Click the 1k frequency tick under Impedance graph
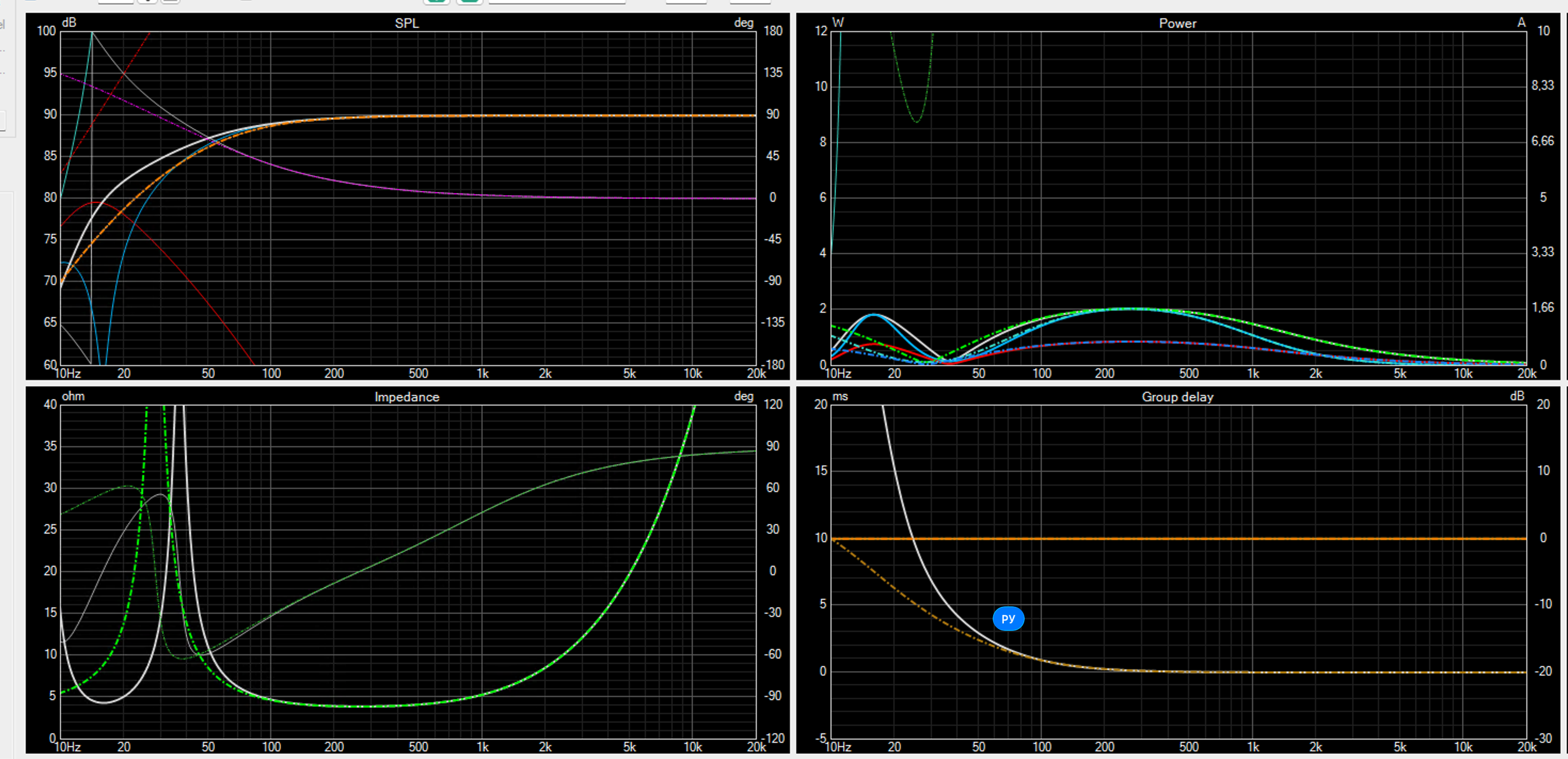This screenshot has height=759, width=1568. [x=482, y=747]
